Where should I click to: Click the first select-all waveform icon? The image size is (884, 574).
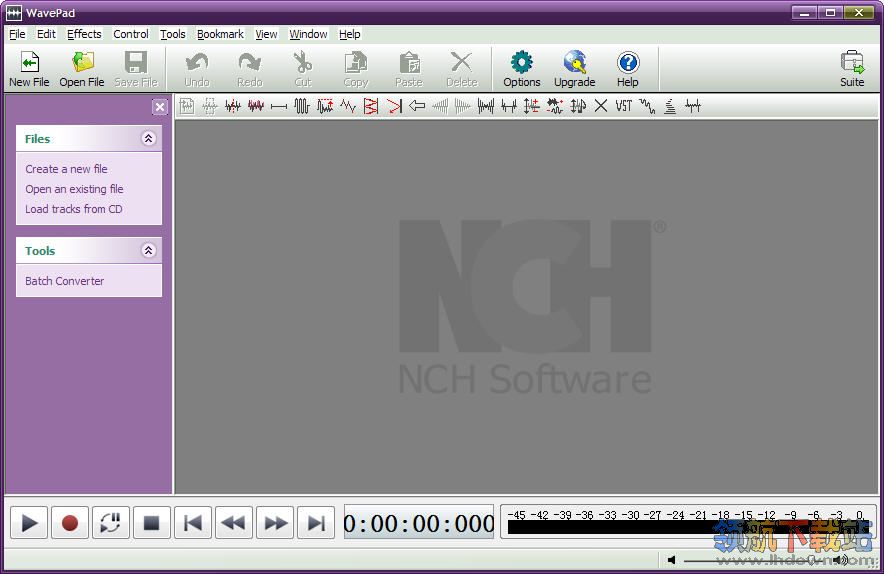tap(187, 106)
